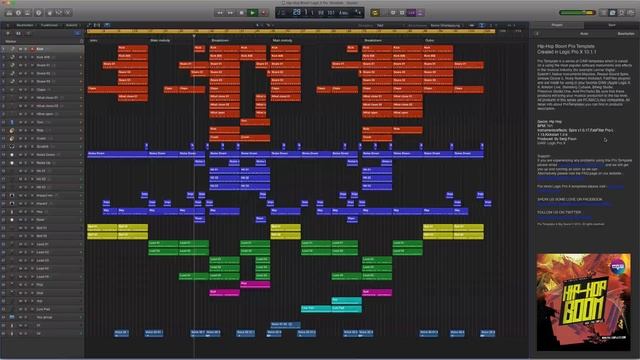The image size is (640, 360).
Task: Select the pink Plop region
Action: 255,284
